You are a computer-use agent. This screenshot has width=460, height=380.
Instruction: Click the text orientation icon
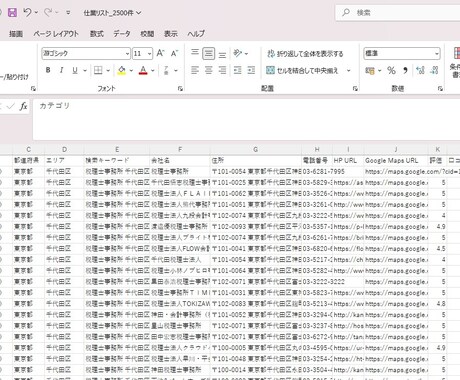click(237, 53)
